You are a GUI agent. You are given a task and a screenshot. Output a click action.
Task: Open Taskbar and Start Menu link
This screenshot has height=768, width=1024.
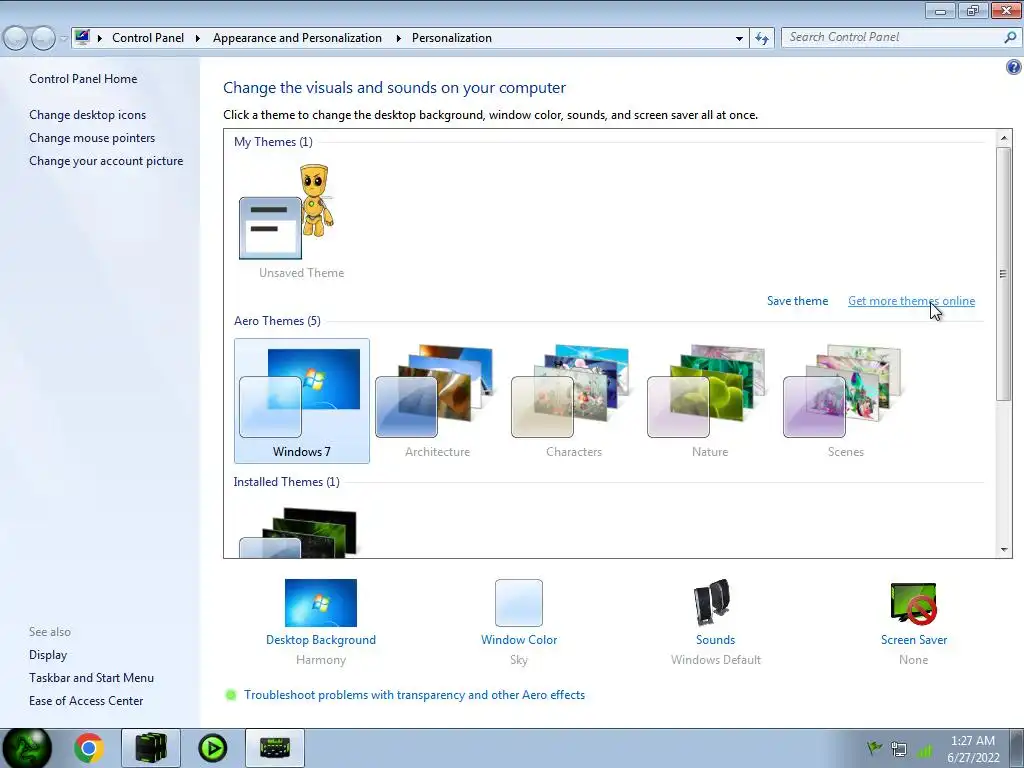[91, 678]
